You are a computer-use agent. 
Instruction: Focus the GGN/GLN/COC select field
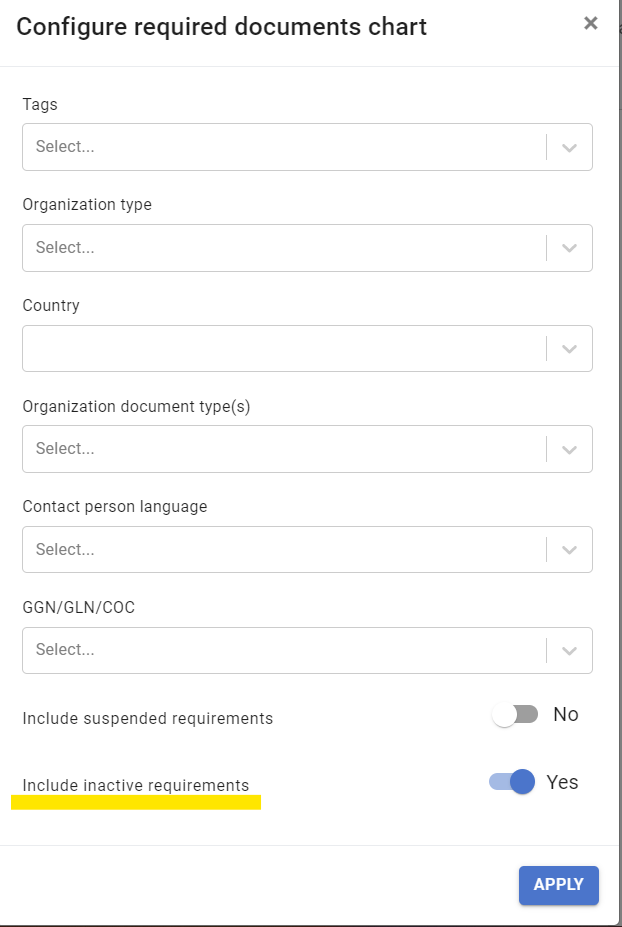(x=284, y=650)
